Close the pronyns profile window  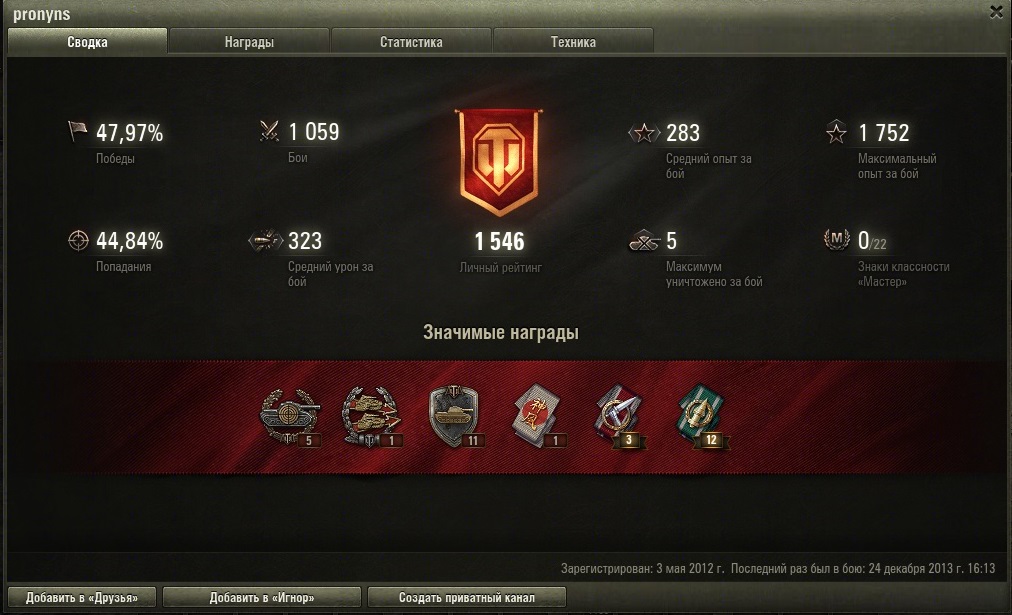pyautogui.click(x=996, y=12)
